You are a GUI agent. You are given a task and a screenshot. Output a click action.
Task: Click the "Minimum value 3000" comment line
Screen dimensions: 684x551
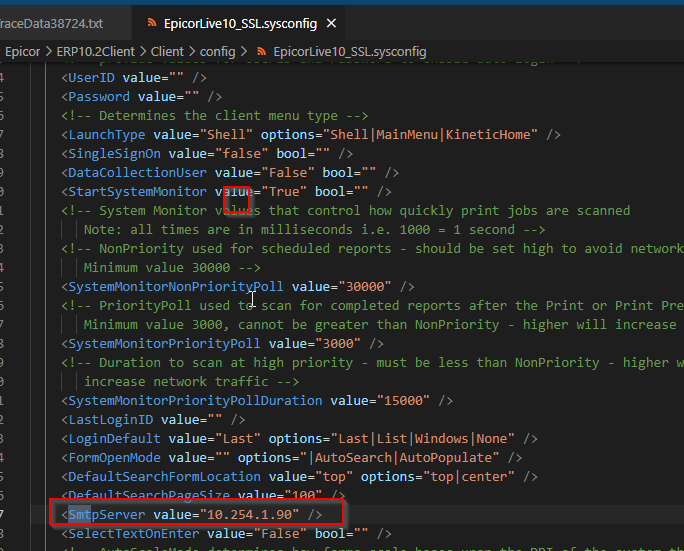point(380,325)
